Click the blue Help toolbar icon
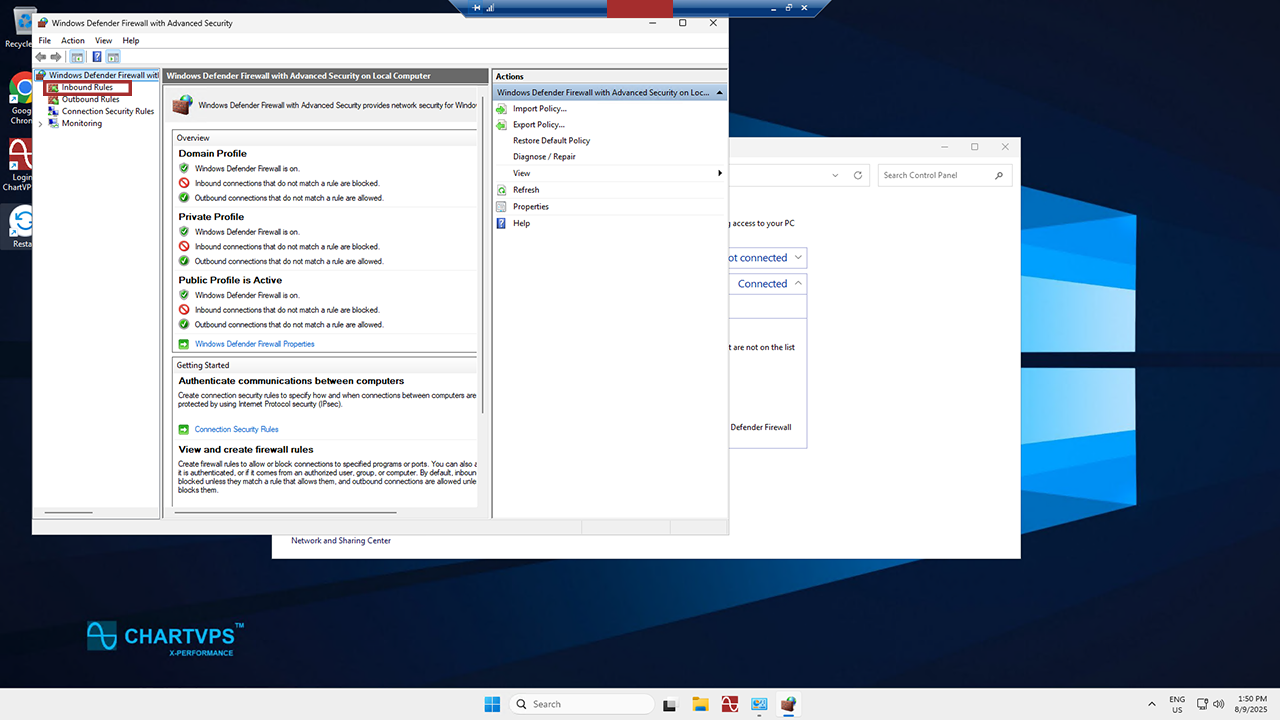 click(x=97, y=57)
